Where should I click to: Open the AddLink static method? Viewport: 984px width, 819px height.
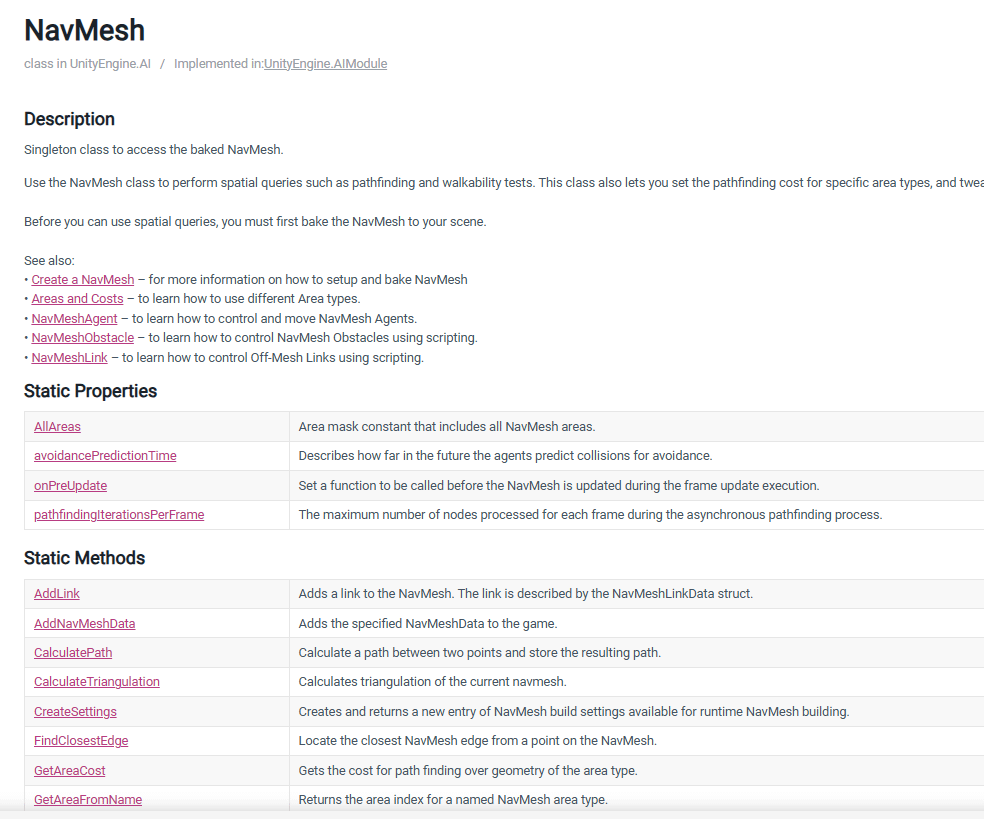pyautogui.click(x=57, y=594)
